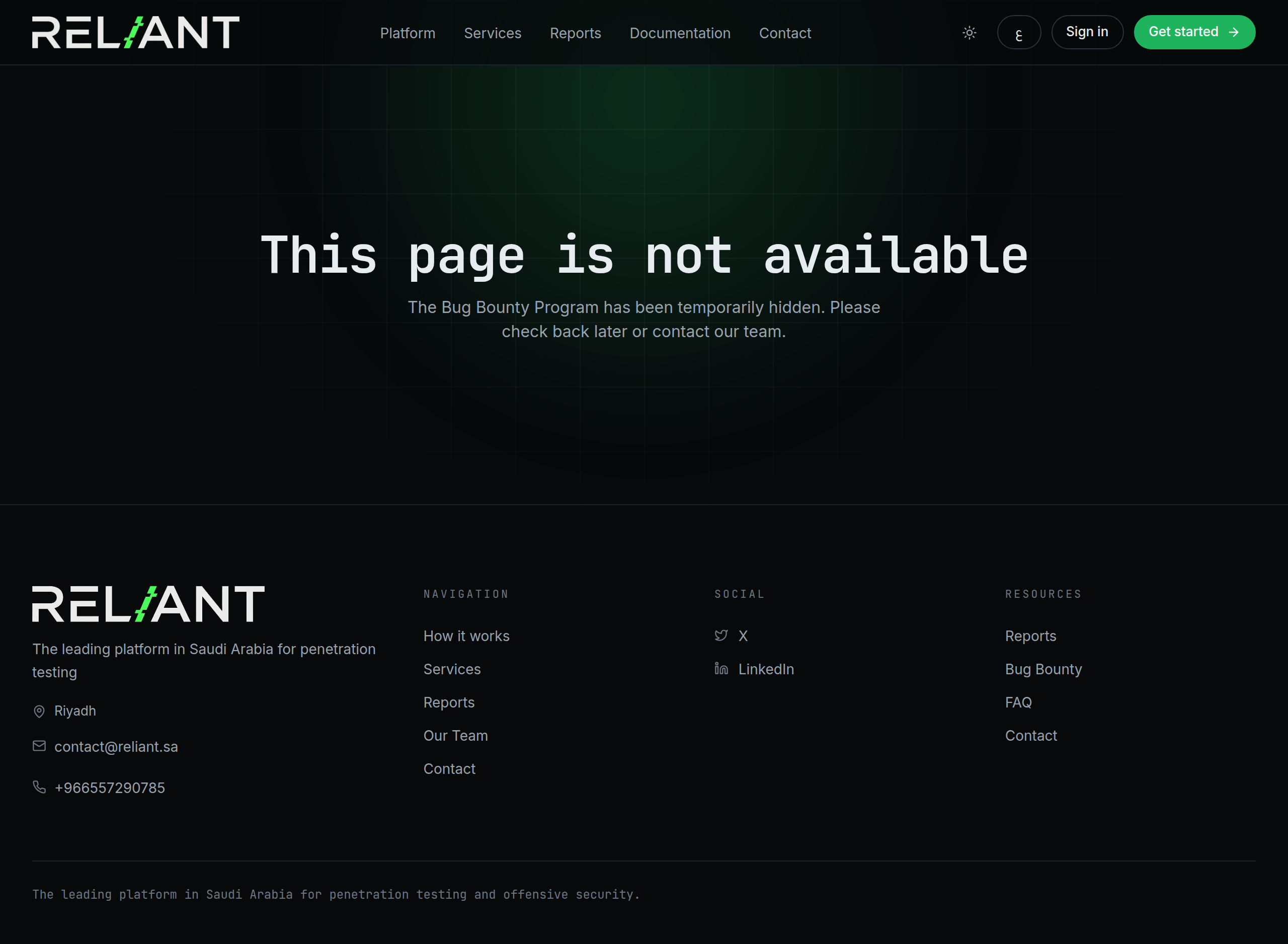Open the Platform menu item

pos(408,33)
